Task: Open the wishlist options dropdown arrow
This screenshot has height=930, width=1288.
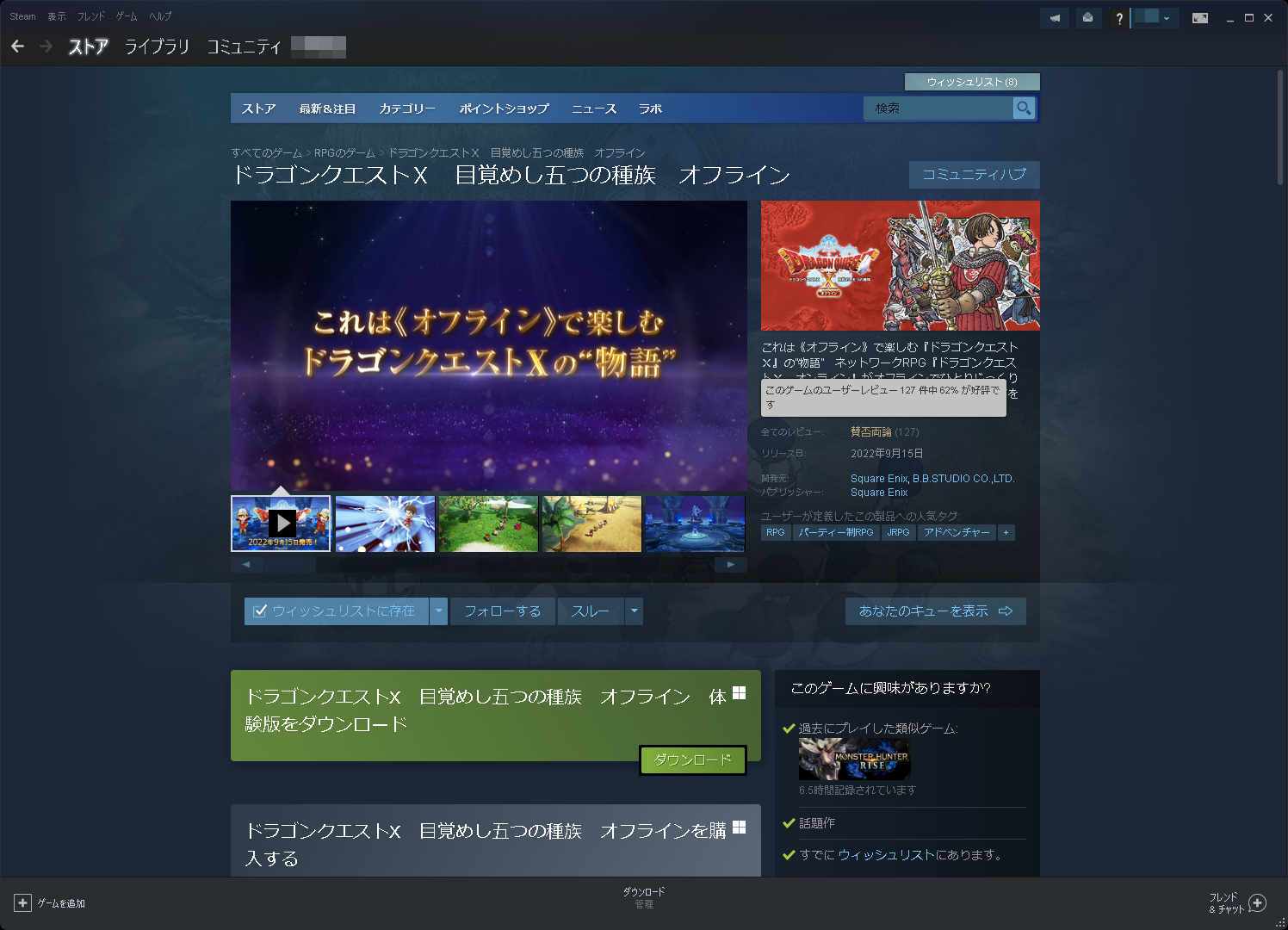Action: 439,611
